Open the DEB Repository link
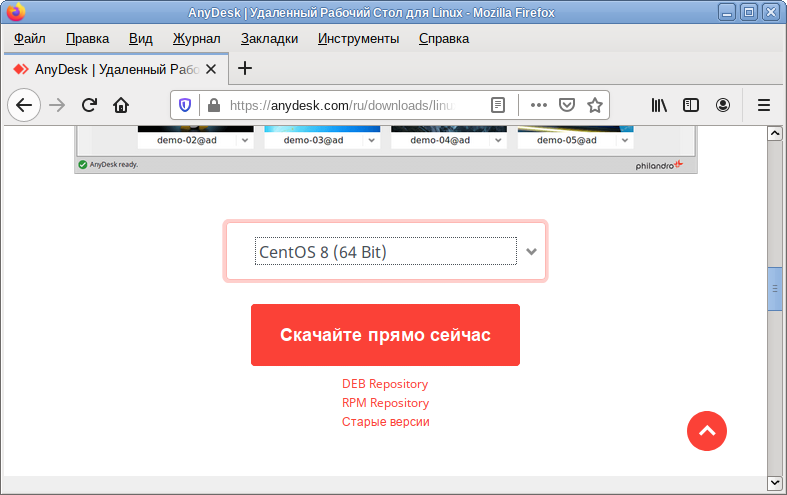 pos(385,384)
